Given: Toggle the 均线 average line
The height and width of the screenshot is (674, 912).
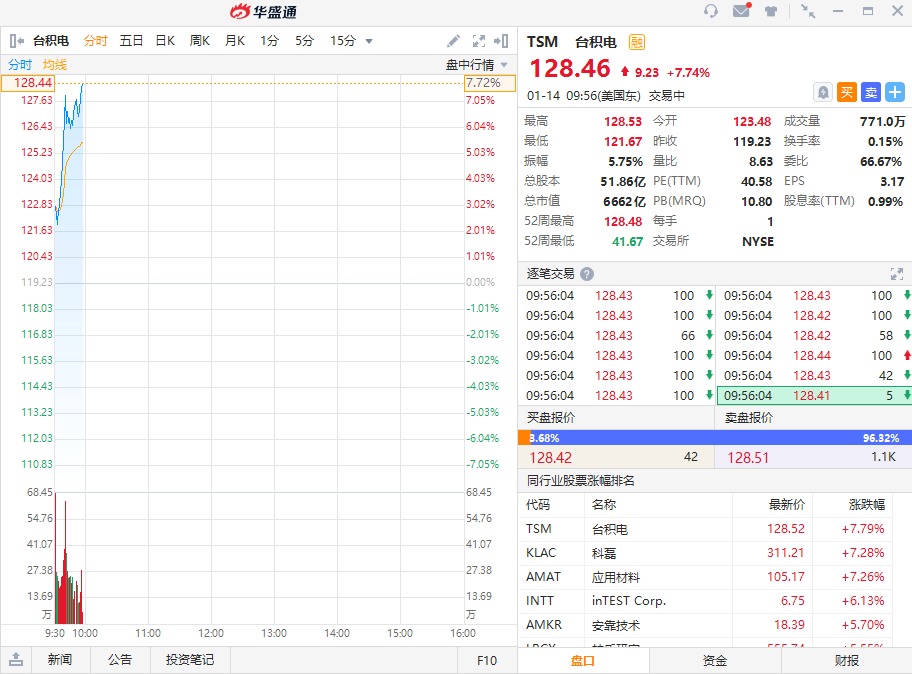Looking at the screenshot, I should tap(55, 65).
